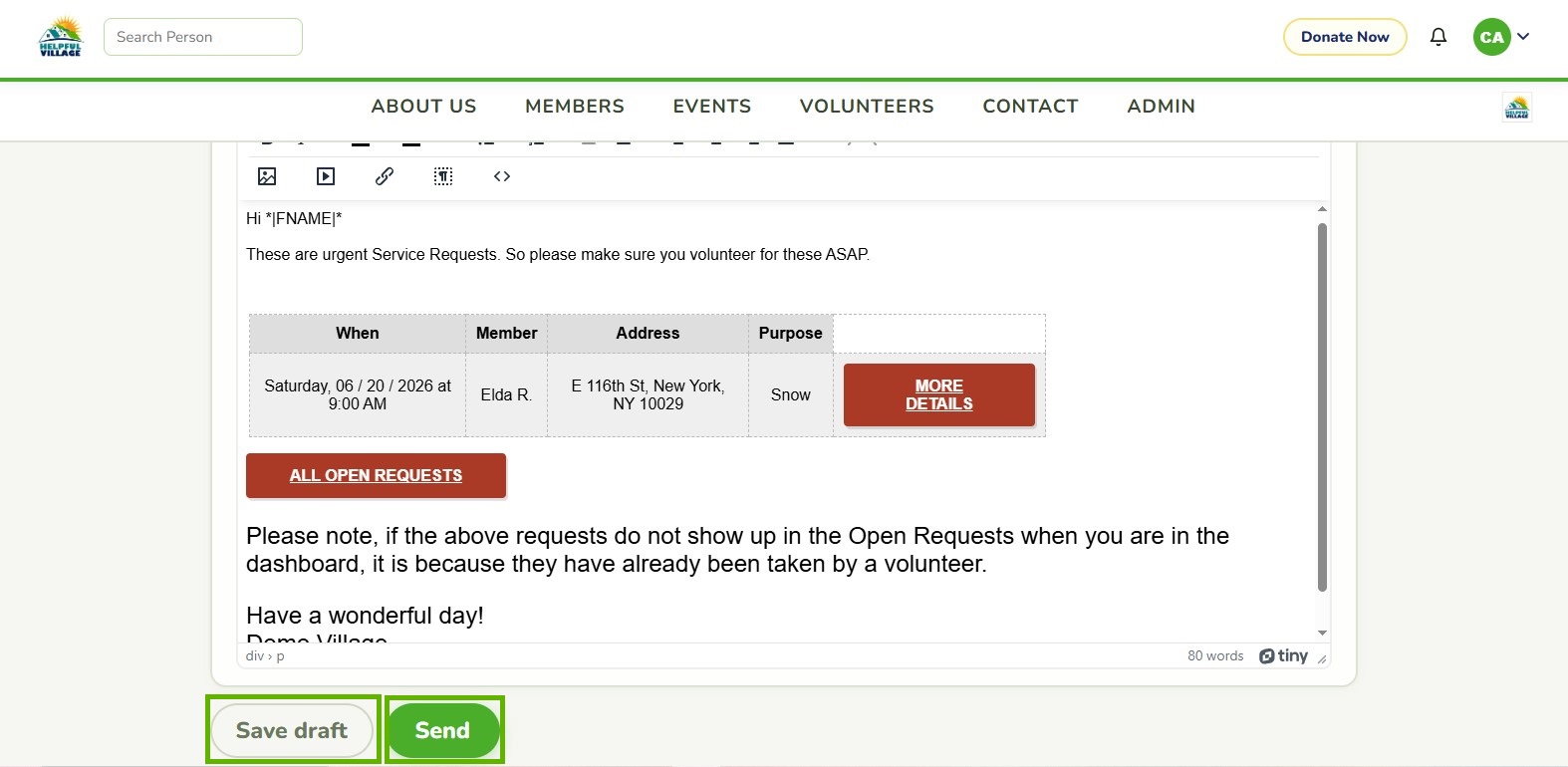Click the insert image icon
Viewport: 1568px width, 767px height.
267,176
